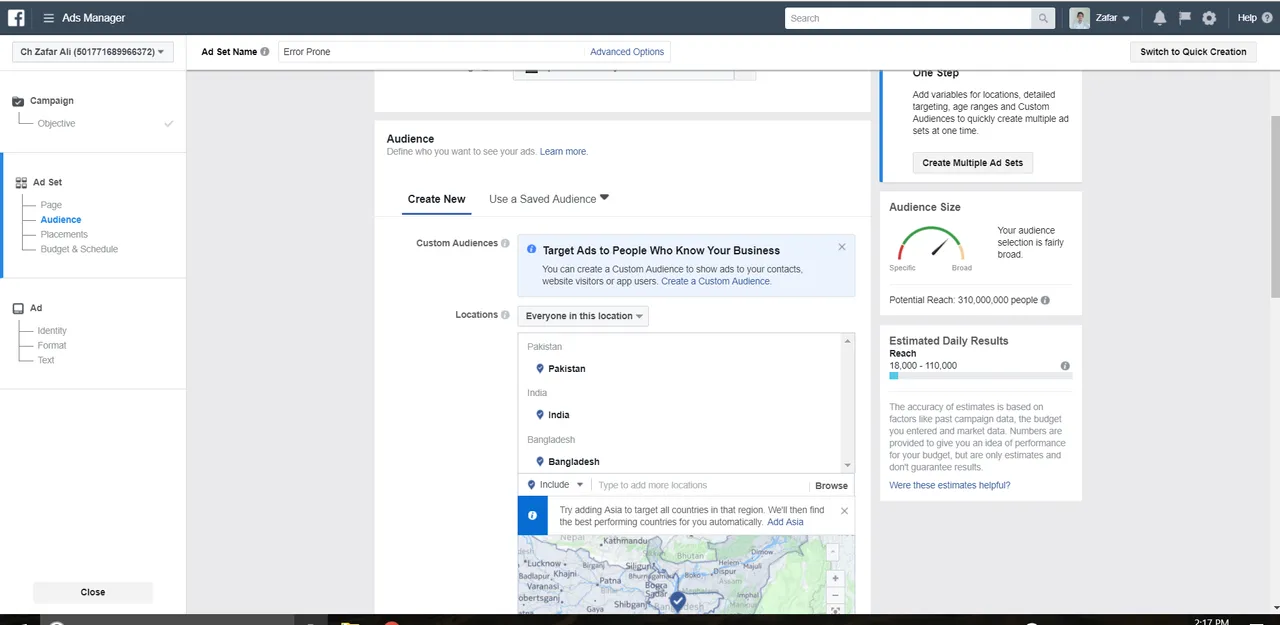Click the Close button in sidebar
The height and width of the screenshot is (625, 1280).
tap(93, 592)
